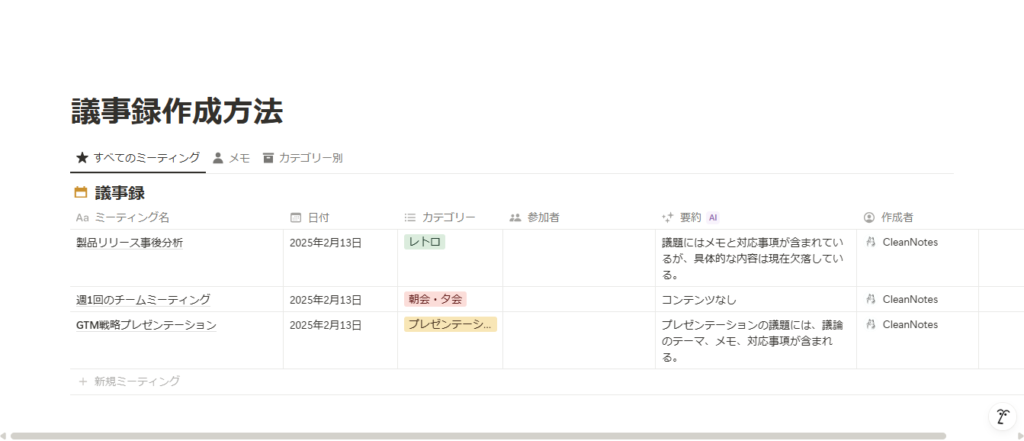The height and width of the screenshot is (441, 1024).
Task: Click the page title 議事録作成方法
Action: point(177,112)
